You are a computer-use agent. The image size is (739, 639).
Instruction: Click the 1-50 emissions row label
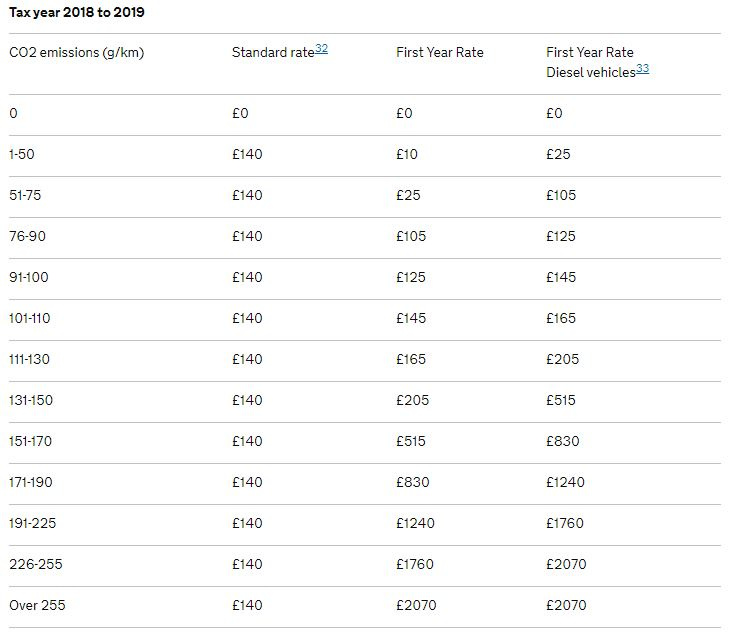coord(22,154)
